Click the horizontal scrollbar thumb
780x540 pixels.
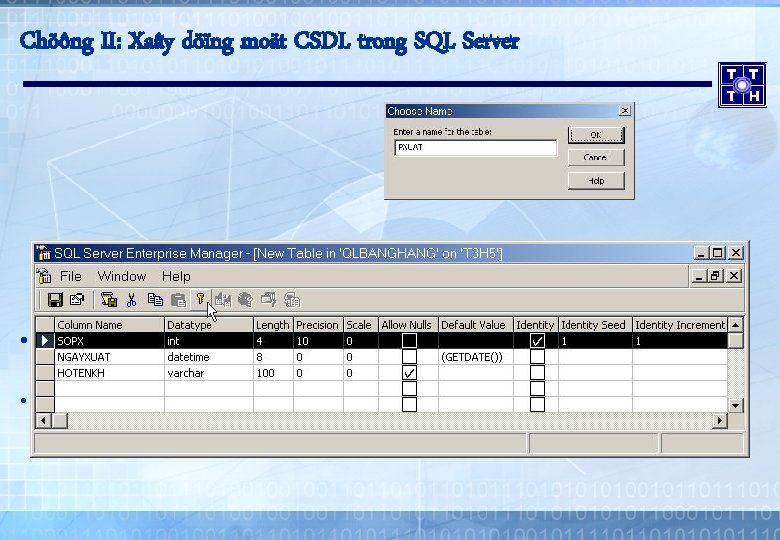point(60,421)
